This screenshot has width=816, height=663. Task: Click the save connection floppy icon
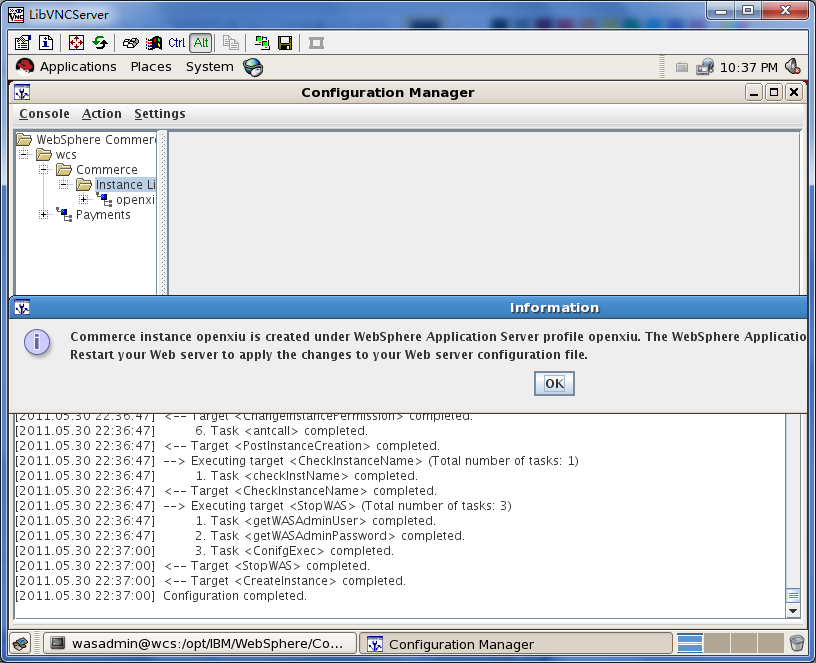click(x=285, y=43)
